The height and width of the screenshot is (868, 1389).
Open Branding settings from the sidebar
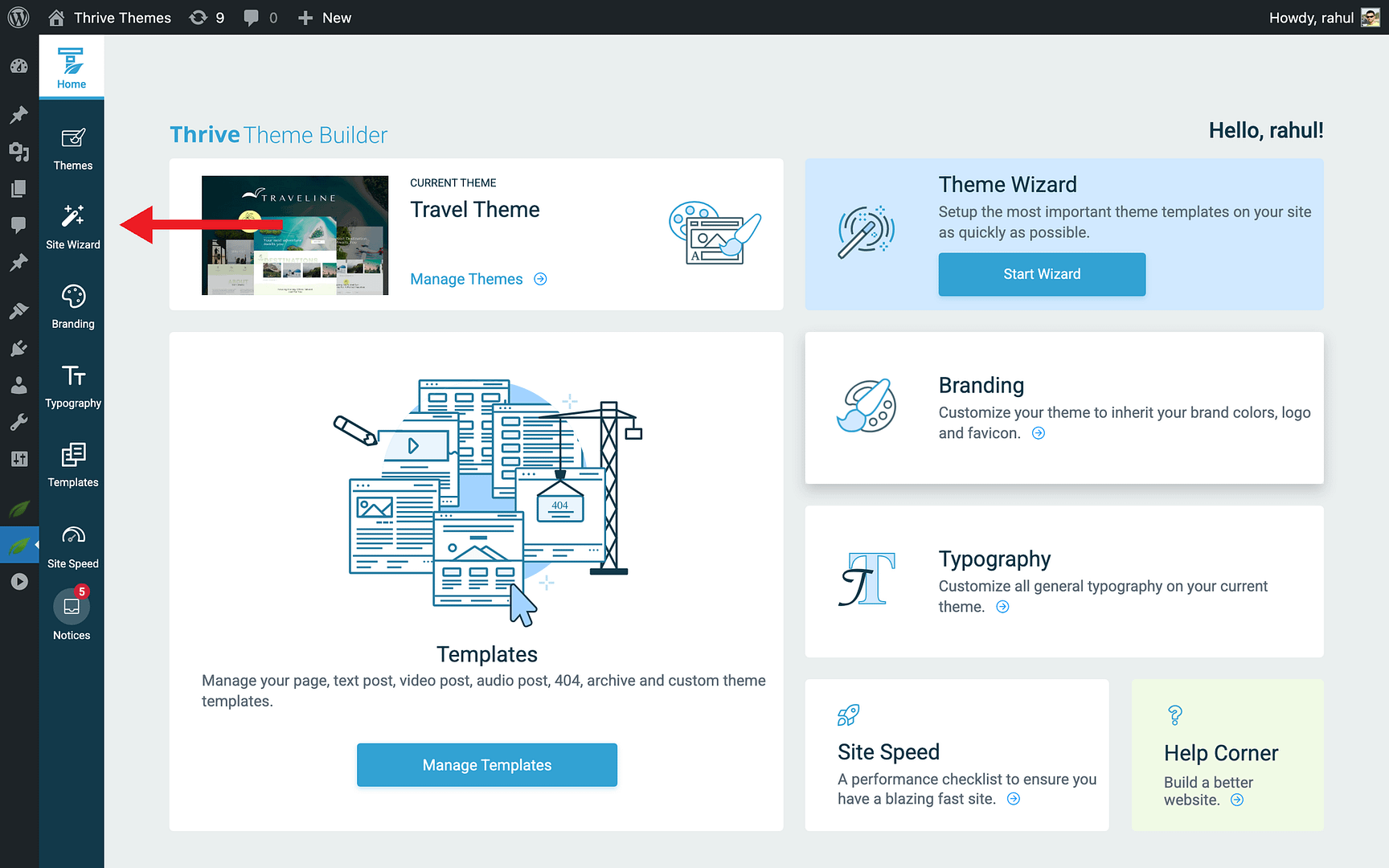[x=72, y=305]
